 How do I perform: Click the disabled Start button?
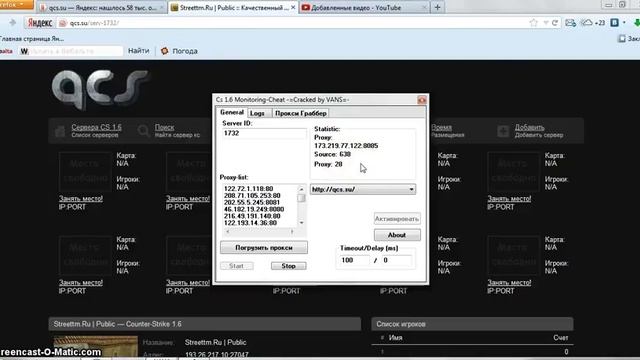(236, 266)
